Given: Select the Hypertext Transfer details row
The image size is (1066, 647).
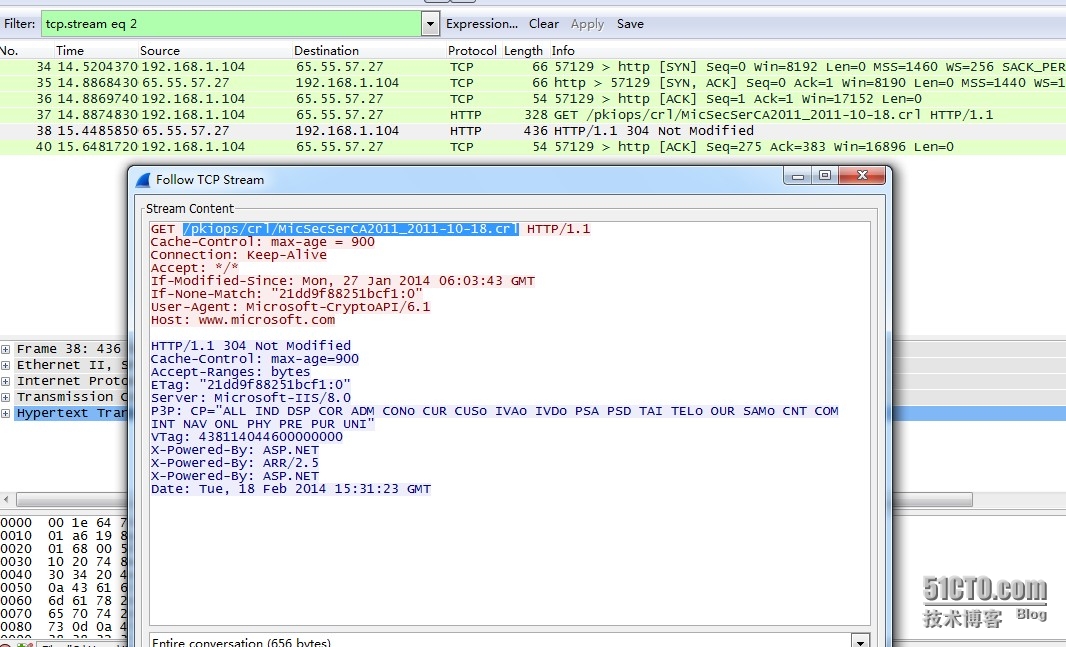Looking at the screenshot, I should (71, 413).
